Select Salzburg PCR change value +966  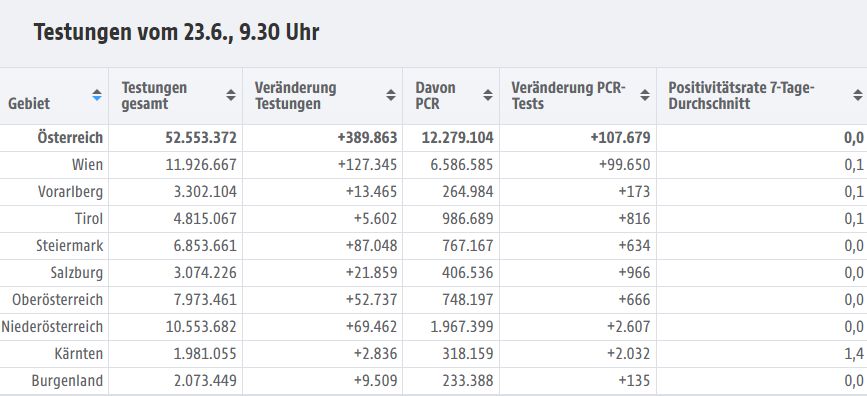pos(634,273)
